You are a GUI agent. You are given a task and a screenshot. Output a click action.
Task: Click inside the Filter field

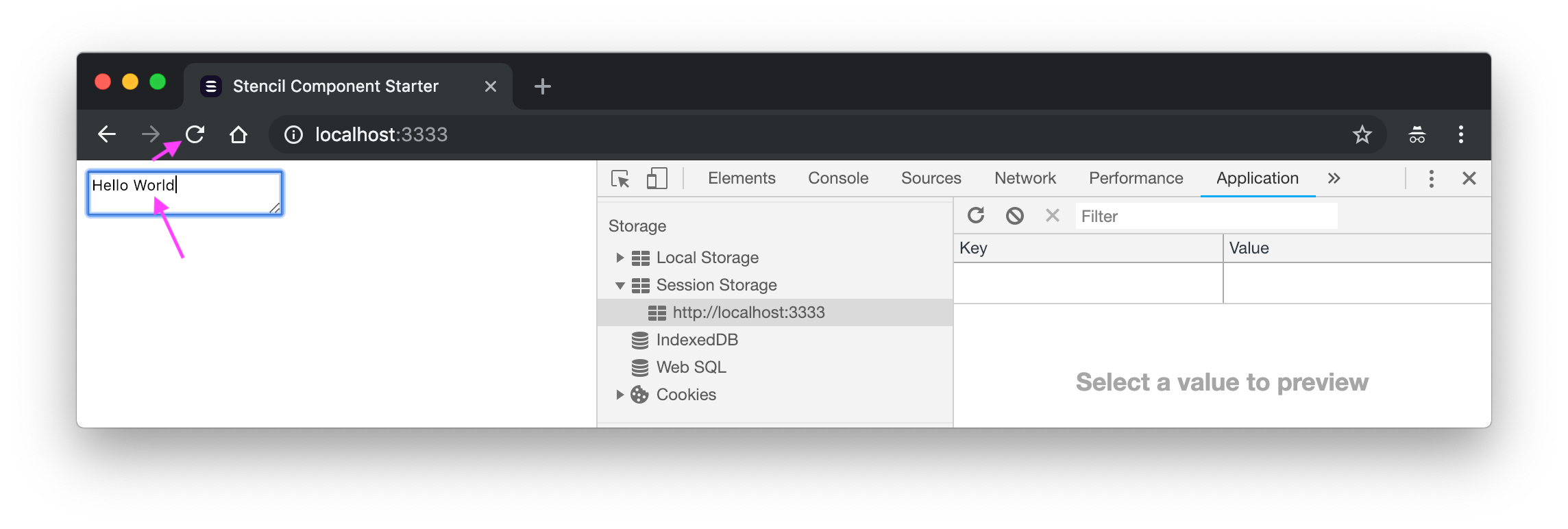1206,216
